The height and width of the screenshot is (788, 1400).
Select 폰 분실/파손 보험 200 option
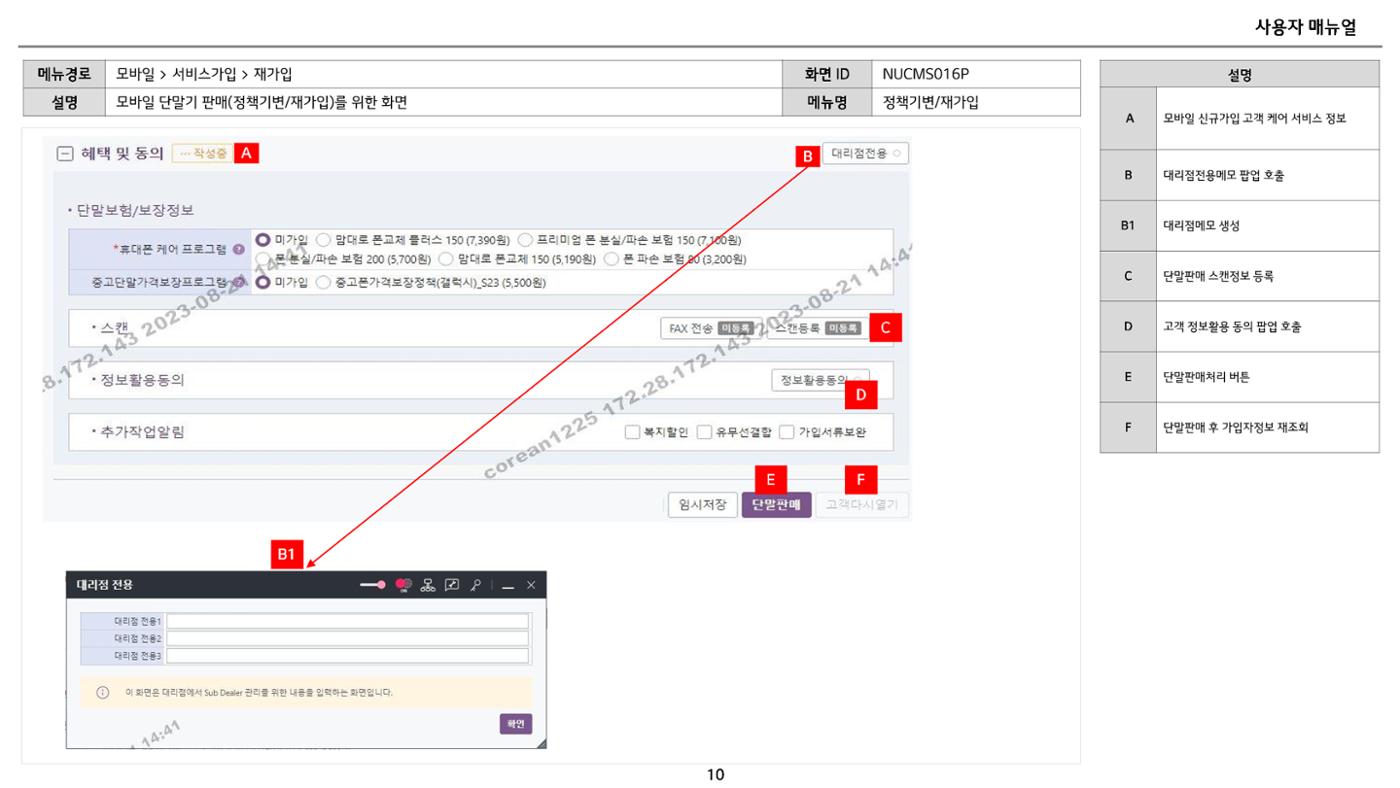point(264,259)
